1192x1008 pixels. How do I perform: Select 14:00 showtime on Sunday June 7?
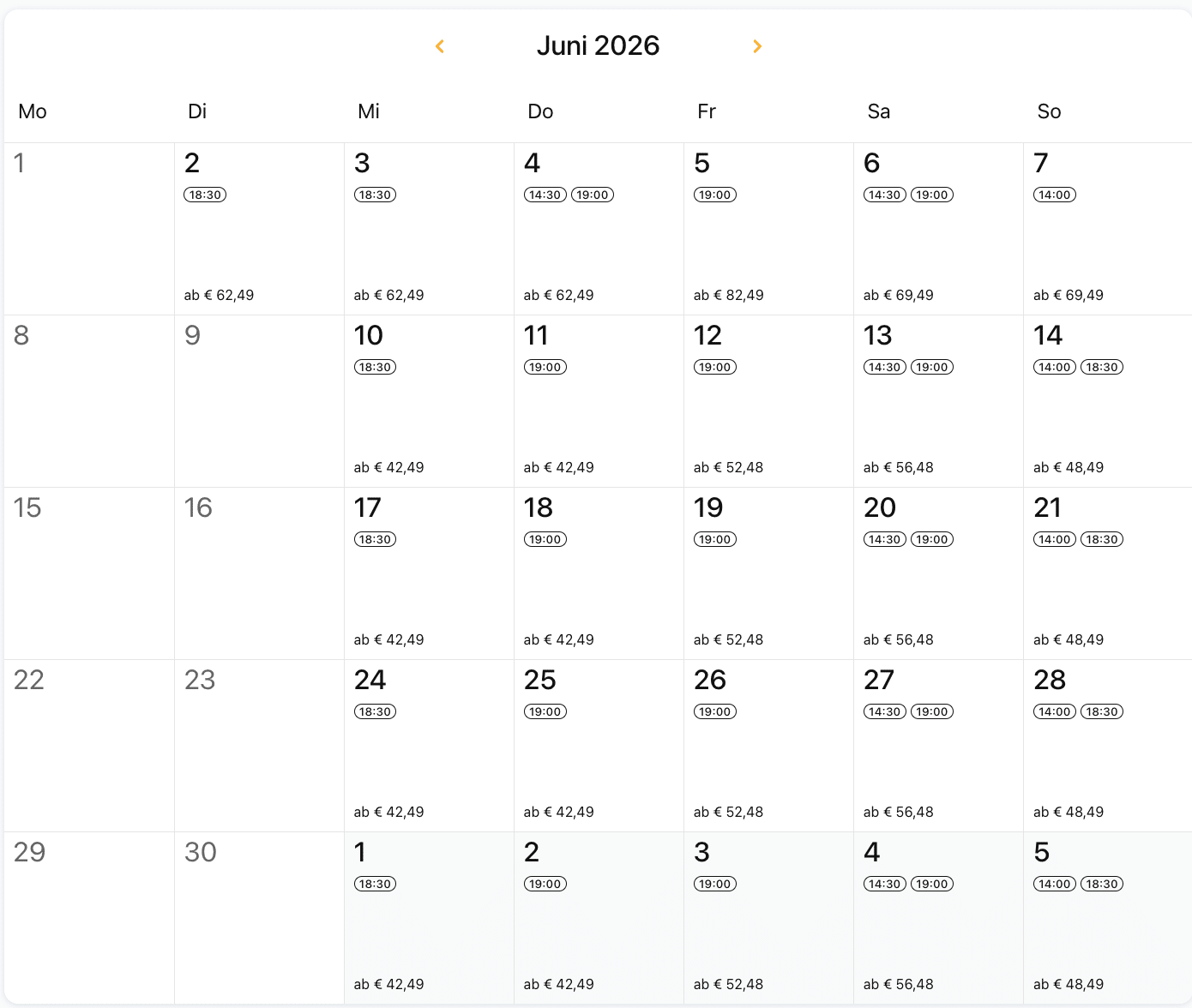pos(1054,195)
